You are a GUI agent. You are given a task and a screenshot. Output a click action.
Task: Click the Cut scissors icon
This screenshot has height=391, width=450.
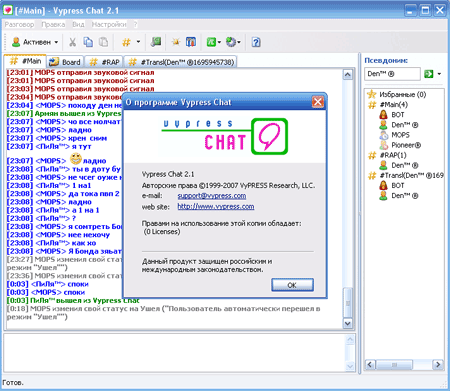click(x=72, y=42)
